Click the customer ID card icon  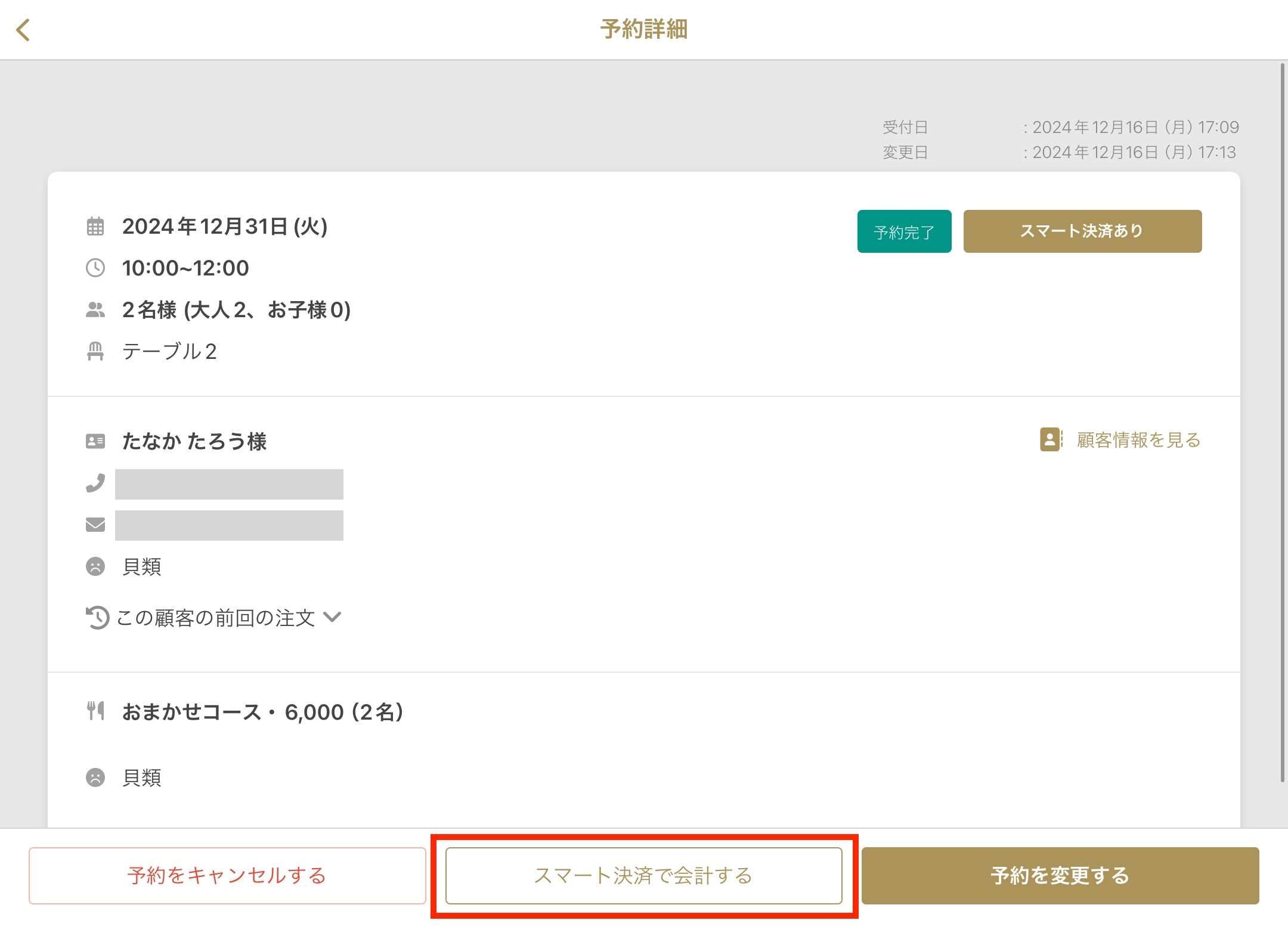(x=95, y=441)
